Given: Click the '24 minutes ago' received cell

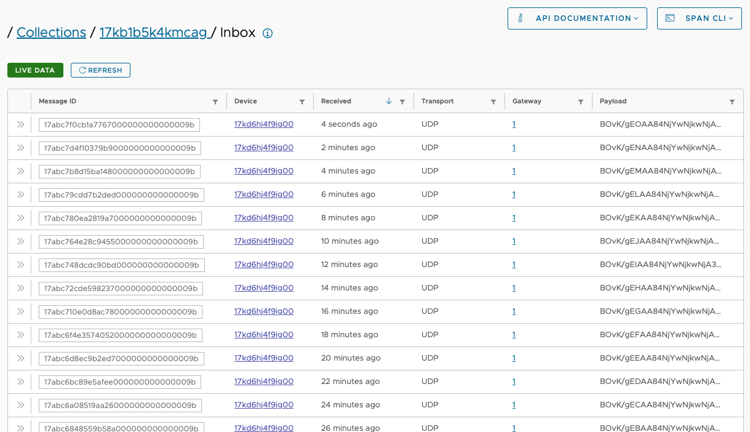Looking at the screenshot, I should [350, 405].
